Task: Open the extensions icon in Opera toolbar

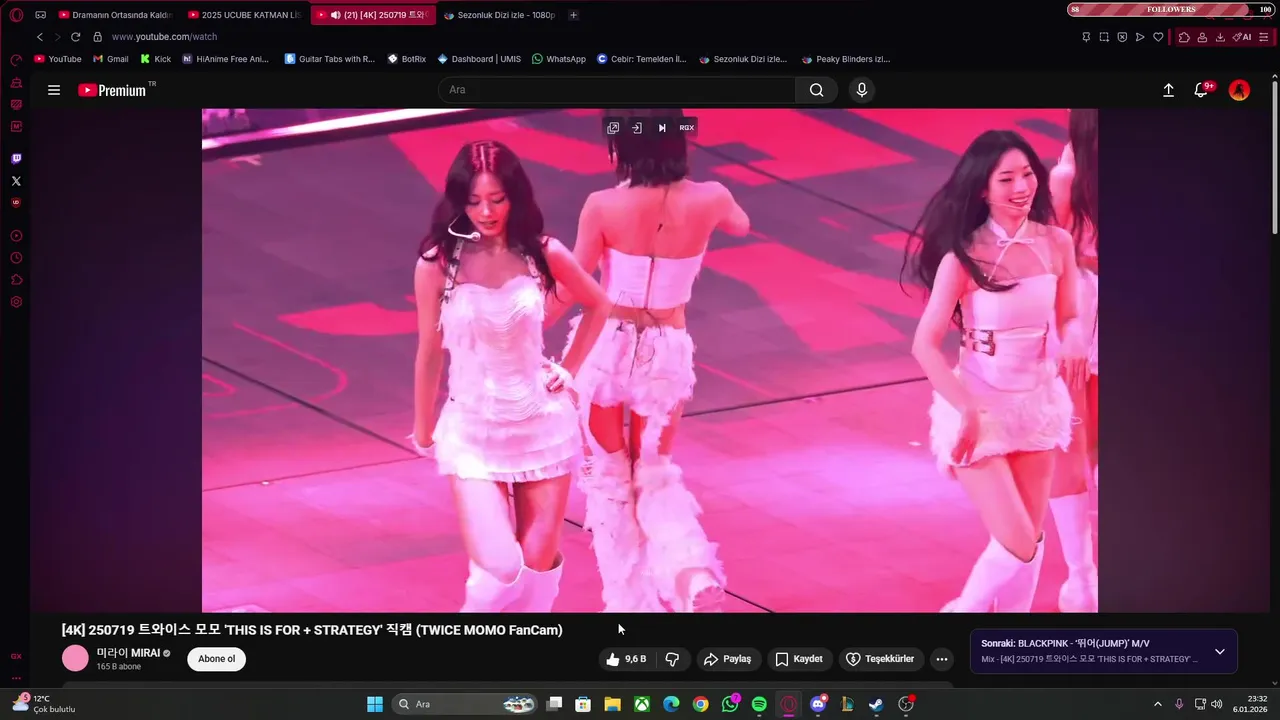Action: click(1184, 37)
